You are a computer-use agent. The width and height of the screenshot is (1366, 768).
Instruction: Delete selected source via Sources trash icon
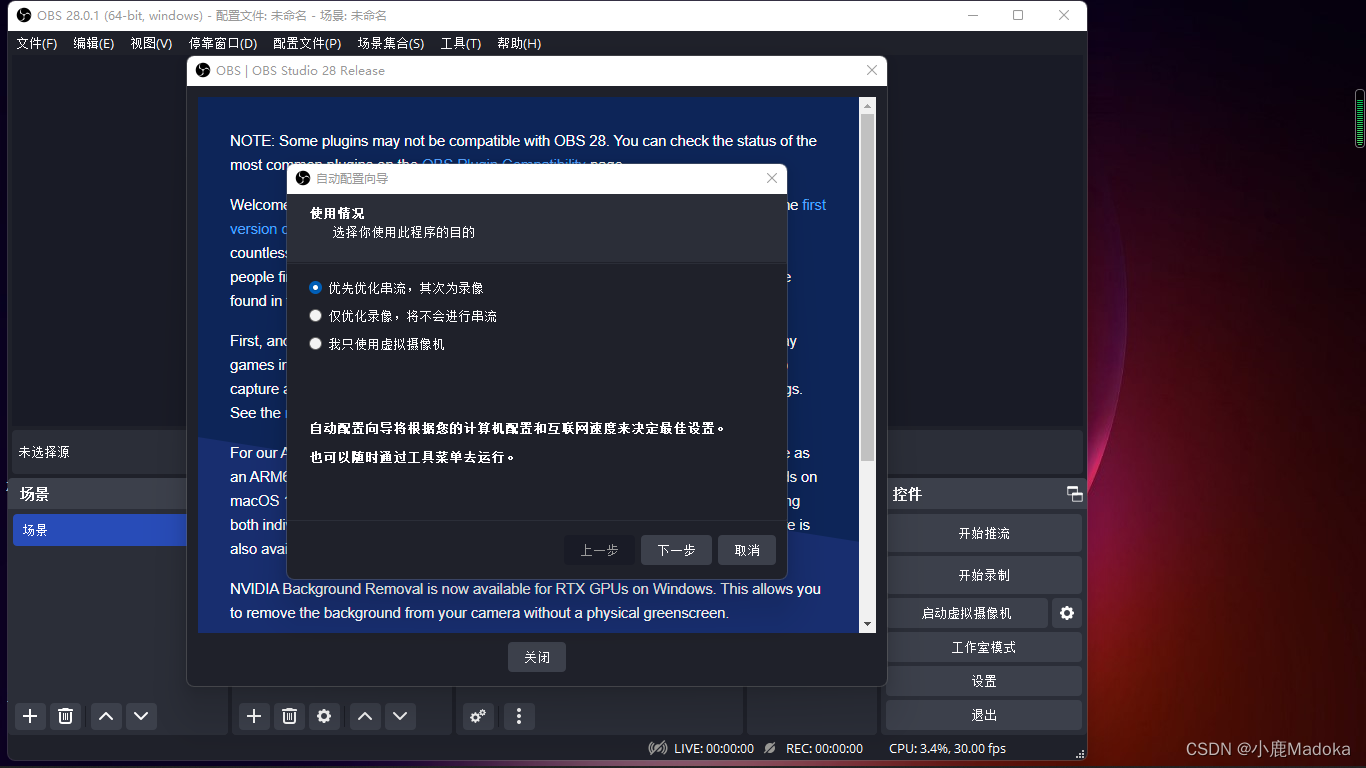point(289,716)
